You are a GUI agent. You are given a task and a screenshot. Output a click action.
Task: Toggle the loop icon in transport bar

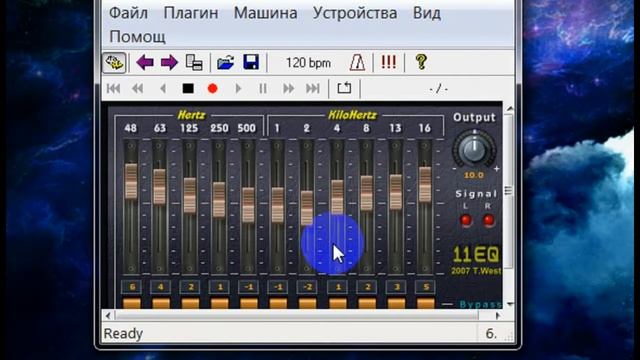[344, 88]
